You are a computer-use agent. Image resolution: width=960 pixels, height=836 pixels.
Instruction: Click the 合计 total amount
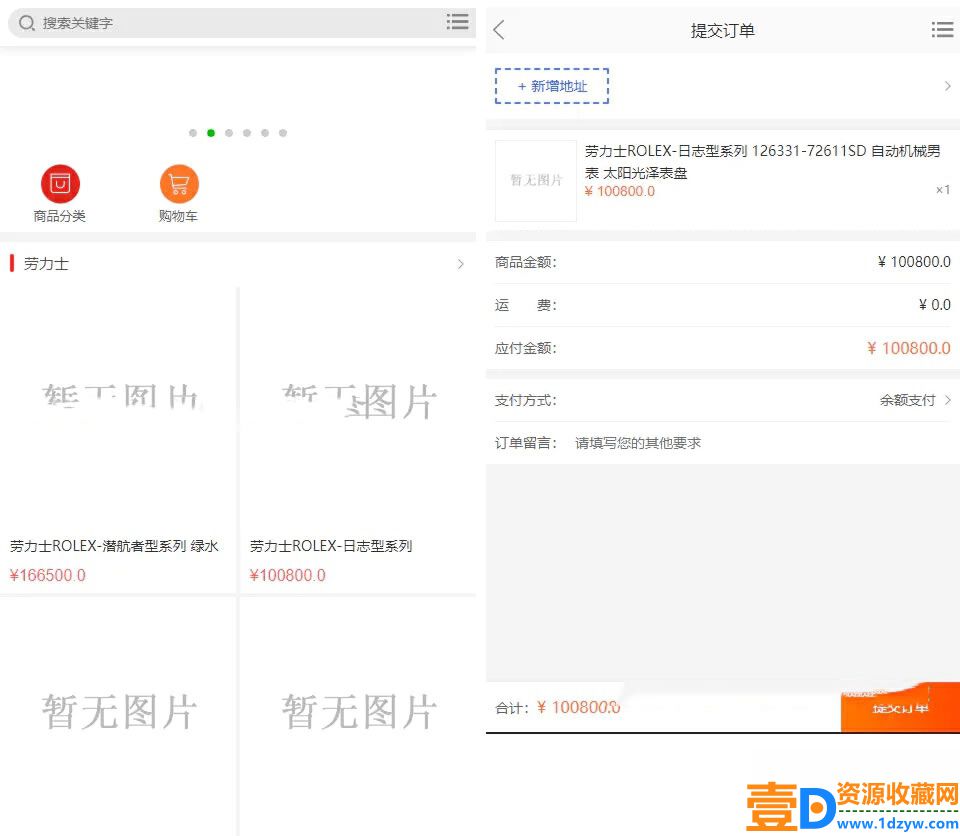tap(579, 708)
